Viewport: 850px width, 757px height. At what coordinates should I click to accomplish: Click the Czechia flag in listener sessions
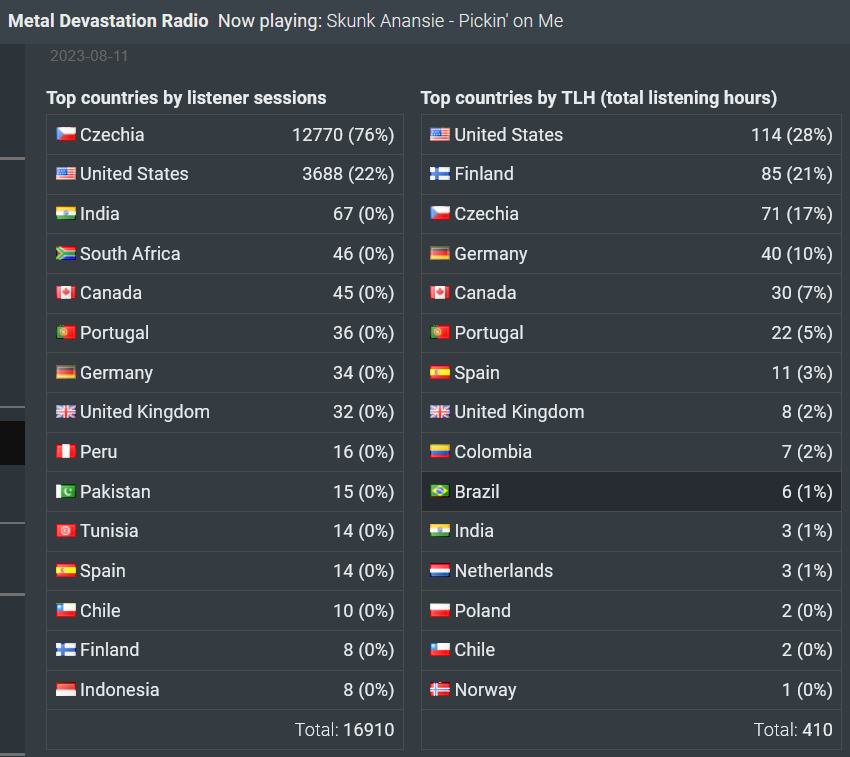point(66,134)
